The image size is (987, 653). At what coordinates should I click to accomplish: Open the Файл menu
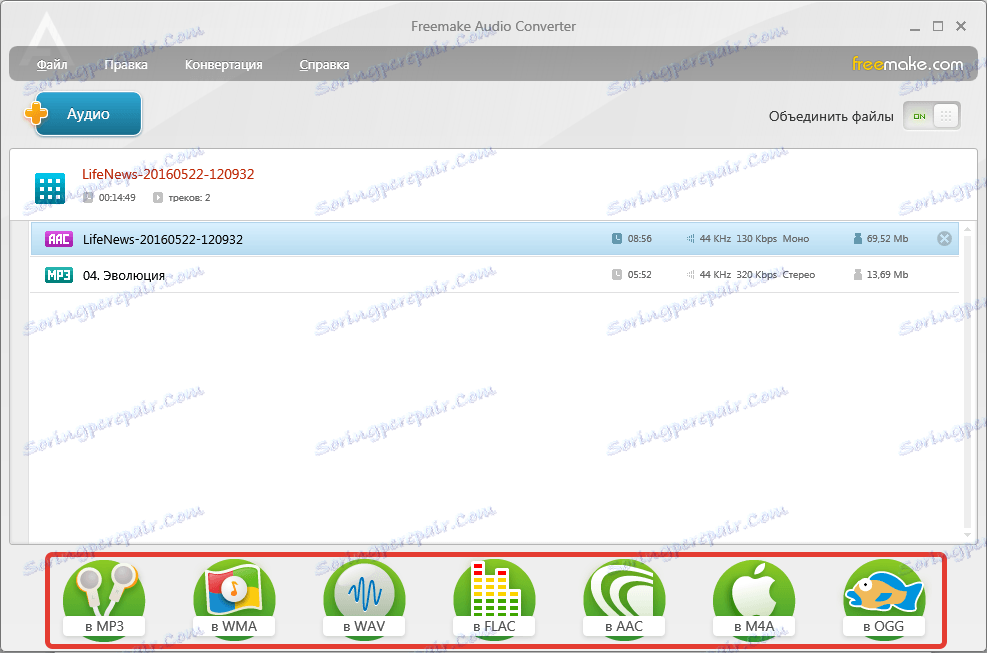coord(51,64)
